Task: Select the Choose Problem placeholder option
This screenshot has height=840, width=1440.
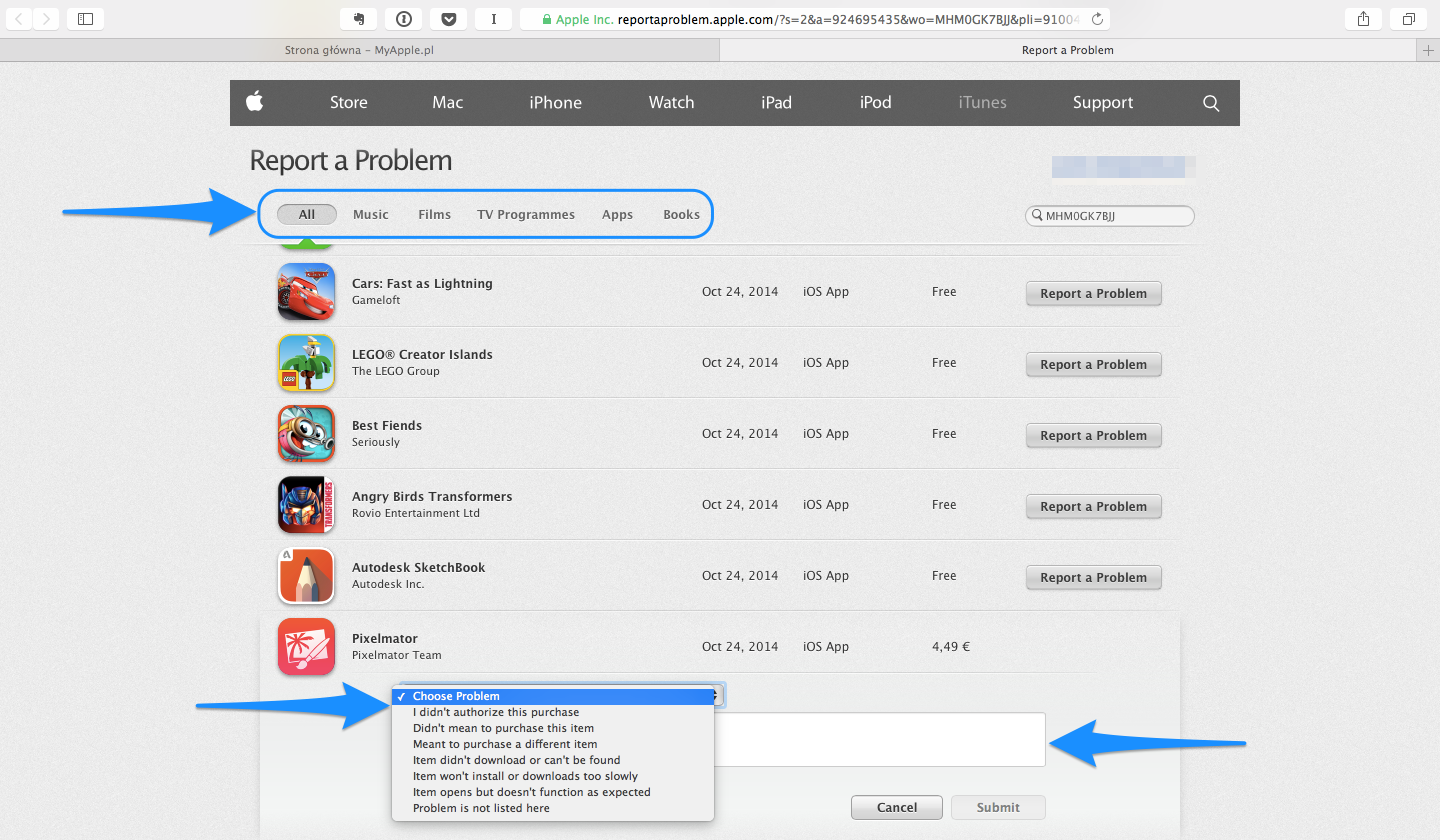Action: coord(553,696)
